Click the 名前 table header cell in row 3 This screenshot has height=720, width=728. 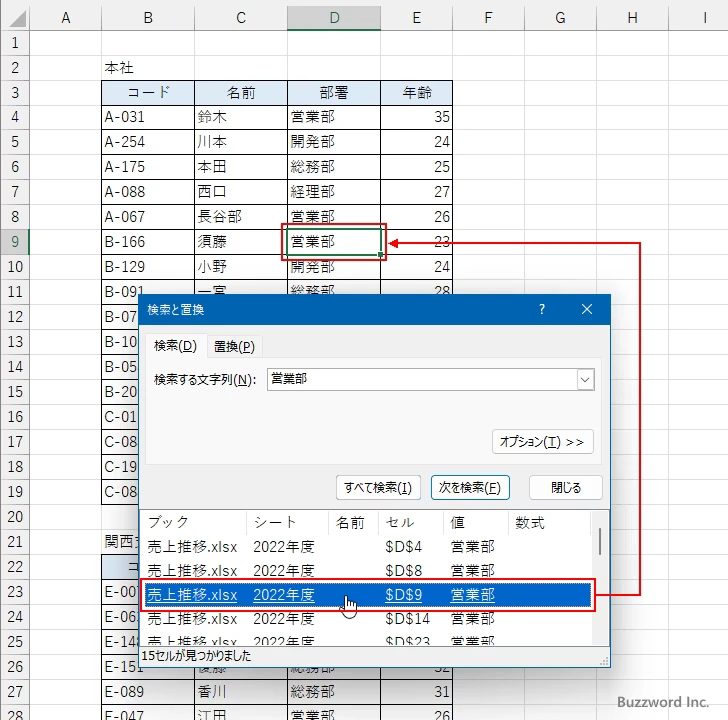point(241,92)
